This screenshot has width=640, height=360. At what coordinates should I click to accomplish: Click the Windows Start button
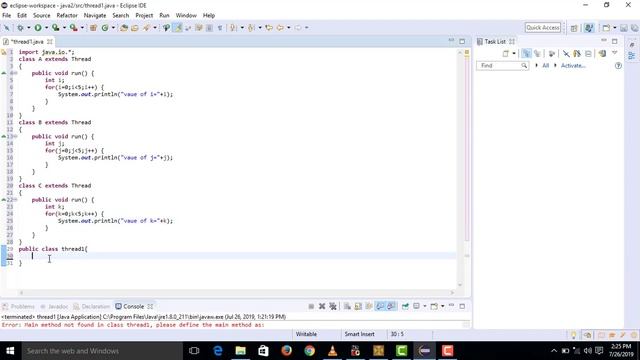(x=11, y=351)
